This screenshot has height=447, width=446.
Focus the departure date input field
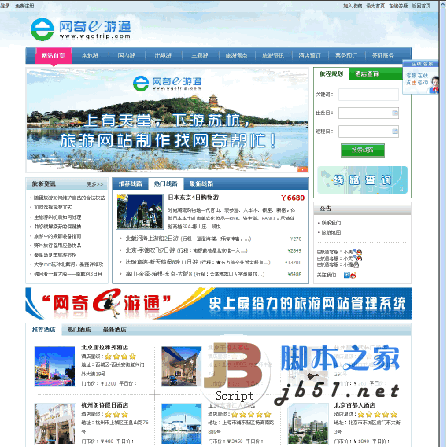click(x=368, y=113)
